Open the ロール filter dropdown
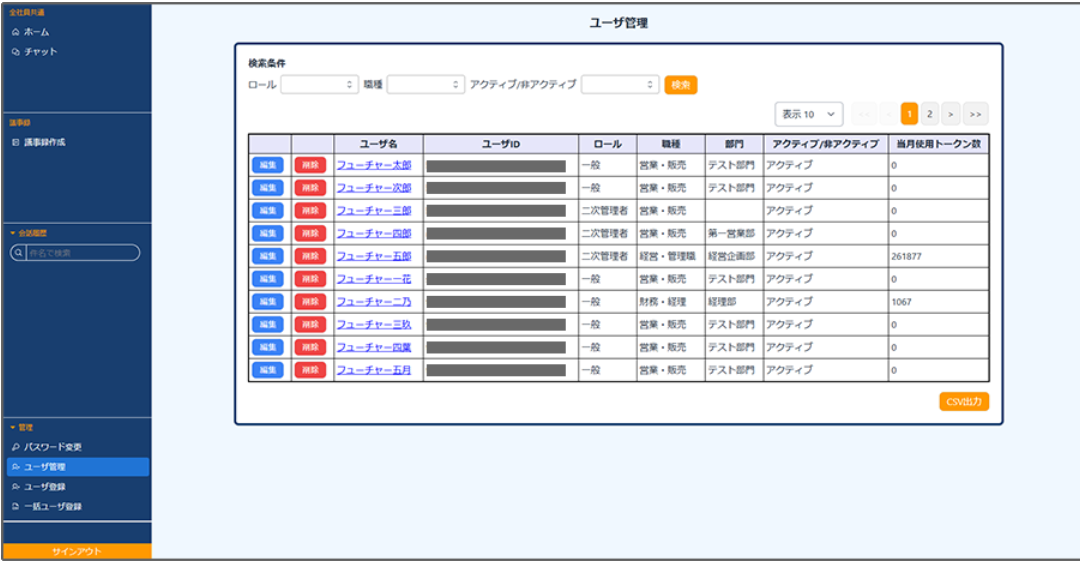1080x561 pixels. click(319, 85)
